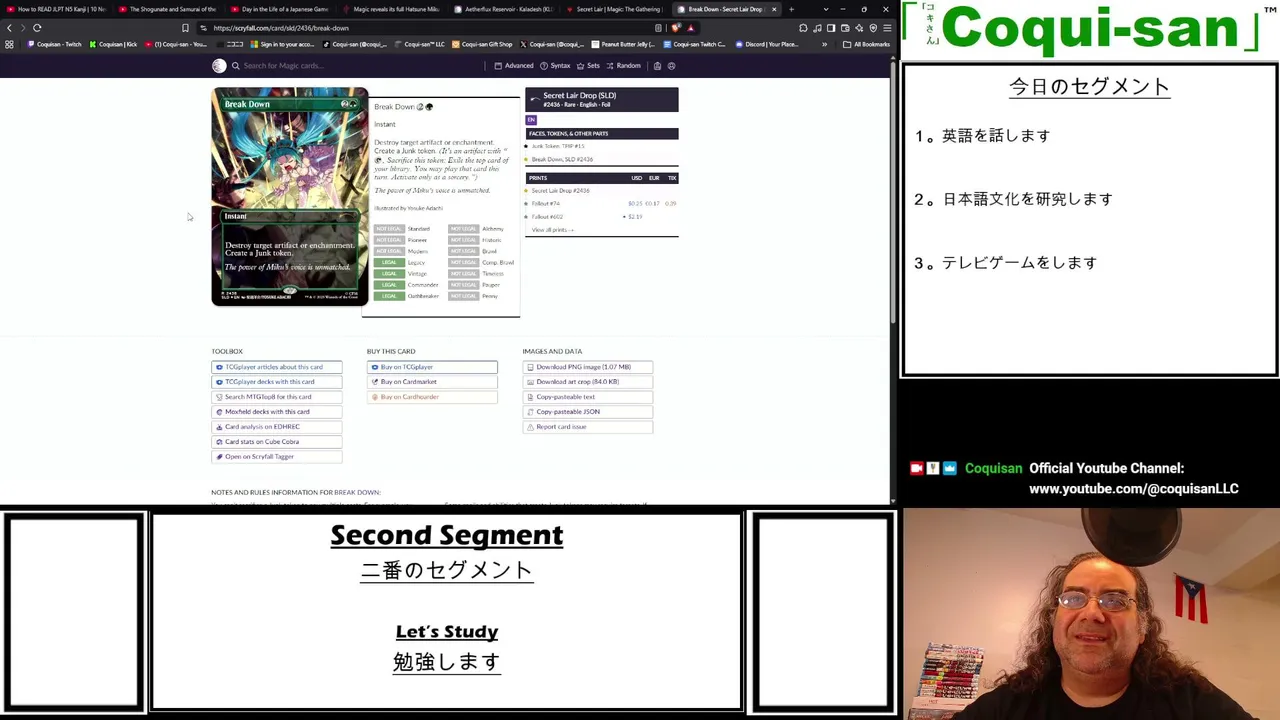Click View all prints link
The height and width of the screenshot is (720, 1280).
click(x=552, y=230)
